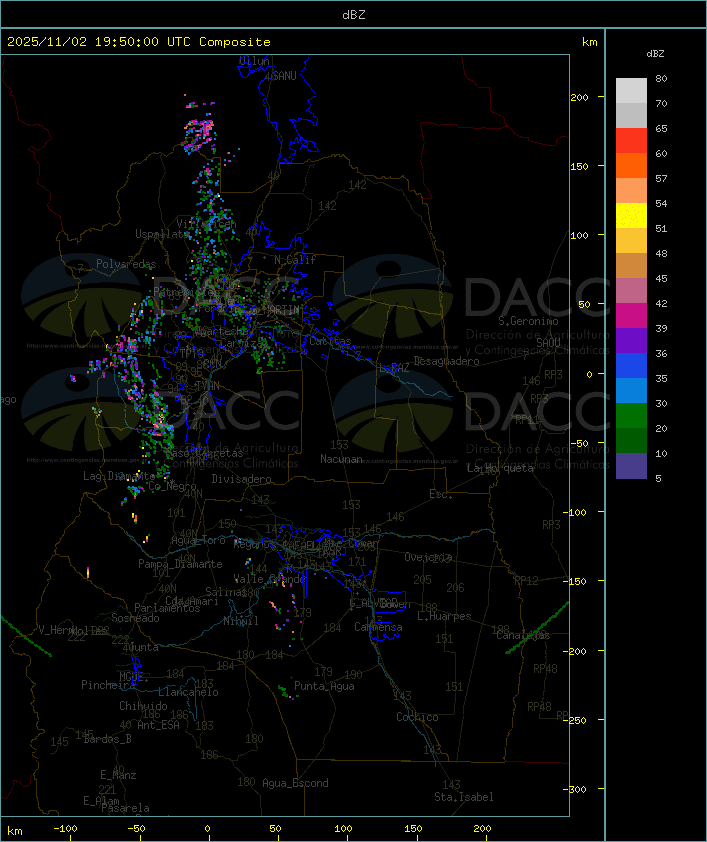Click the 'Punta_Agua' map label
Viewport: 707px width, 842px height.
(x=324, y=686)
